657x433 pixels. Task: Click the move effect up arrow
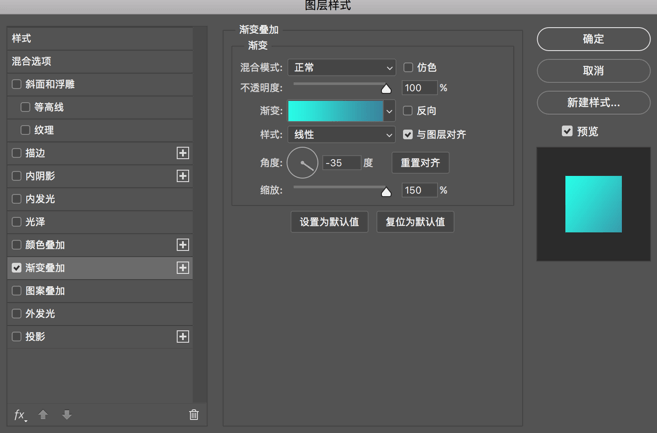(43, 415)
